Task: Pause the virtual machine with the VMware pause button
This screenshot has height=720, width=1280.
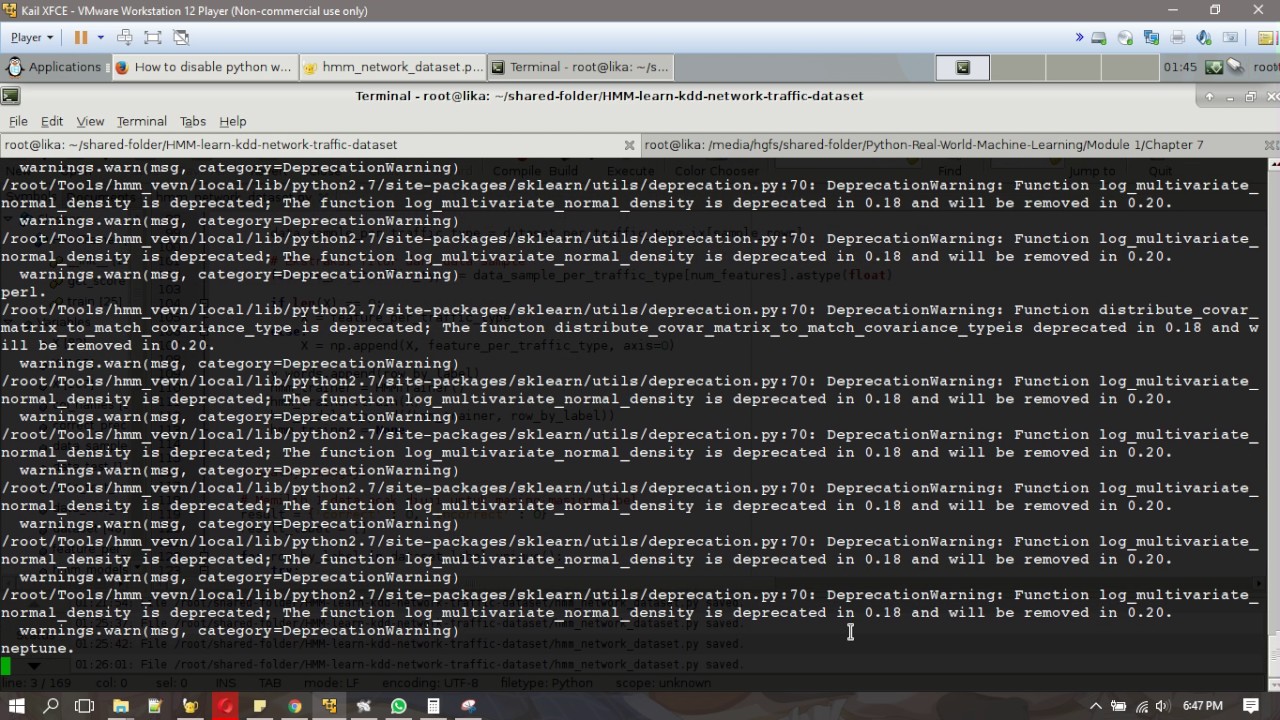Action: [81, 37]
